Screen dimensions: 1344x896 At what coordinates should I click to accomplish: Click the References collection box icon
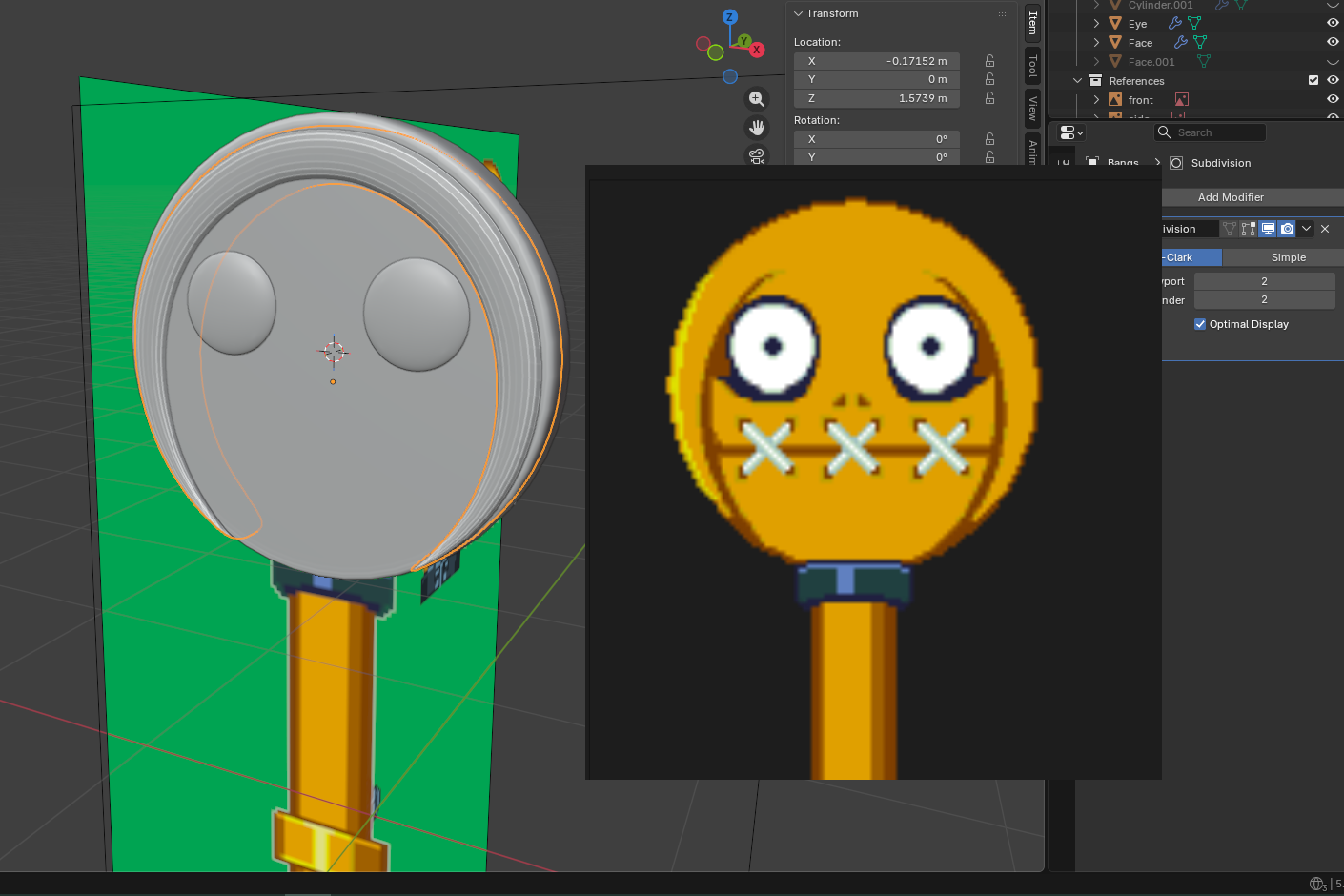[x=1096, y=80]
